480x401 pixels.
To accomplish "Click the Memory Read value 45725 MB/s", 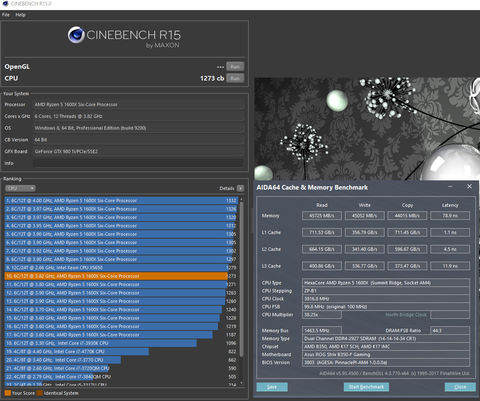I will pyautogui.click(x=322, y=216).
